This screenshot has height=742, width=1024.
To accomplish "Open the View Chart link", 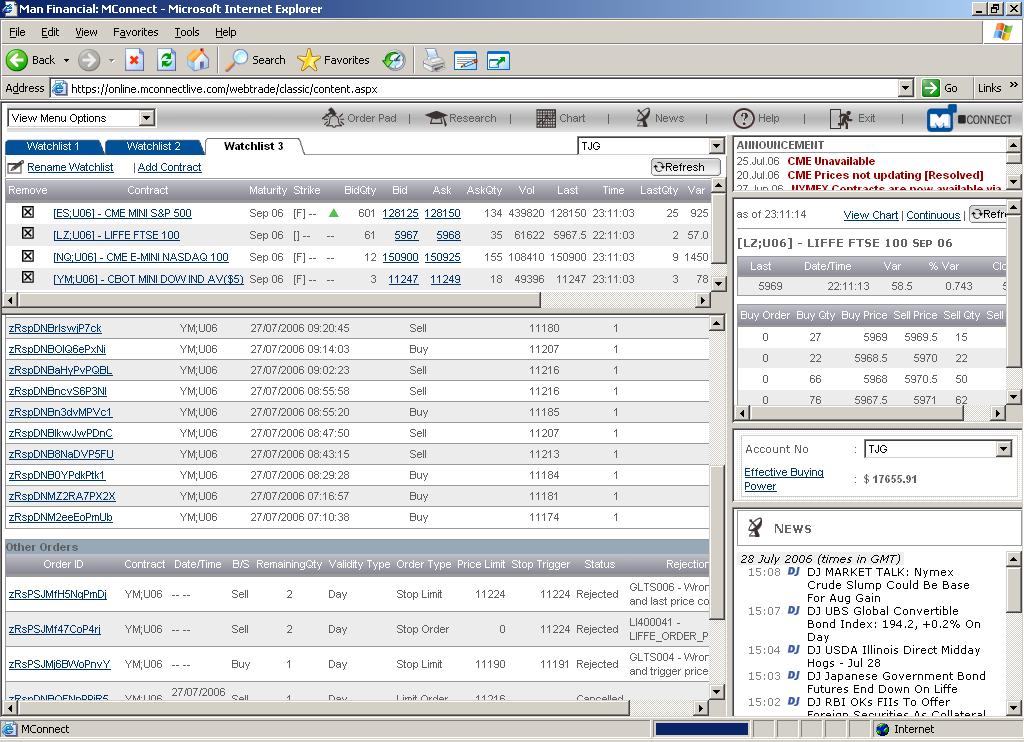I will pos(871,215).
